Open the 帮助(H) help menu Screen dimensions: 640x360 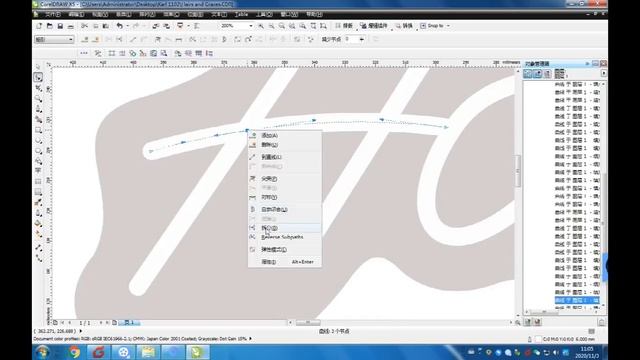[314, 14]
